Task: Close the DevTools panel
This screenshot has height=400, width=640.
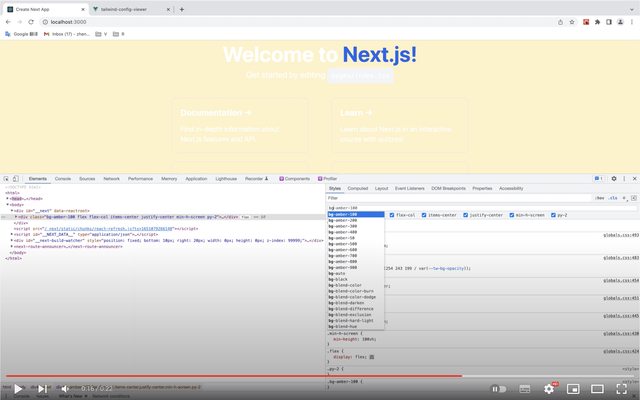Action: 634,179
